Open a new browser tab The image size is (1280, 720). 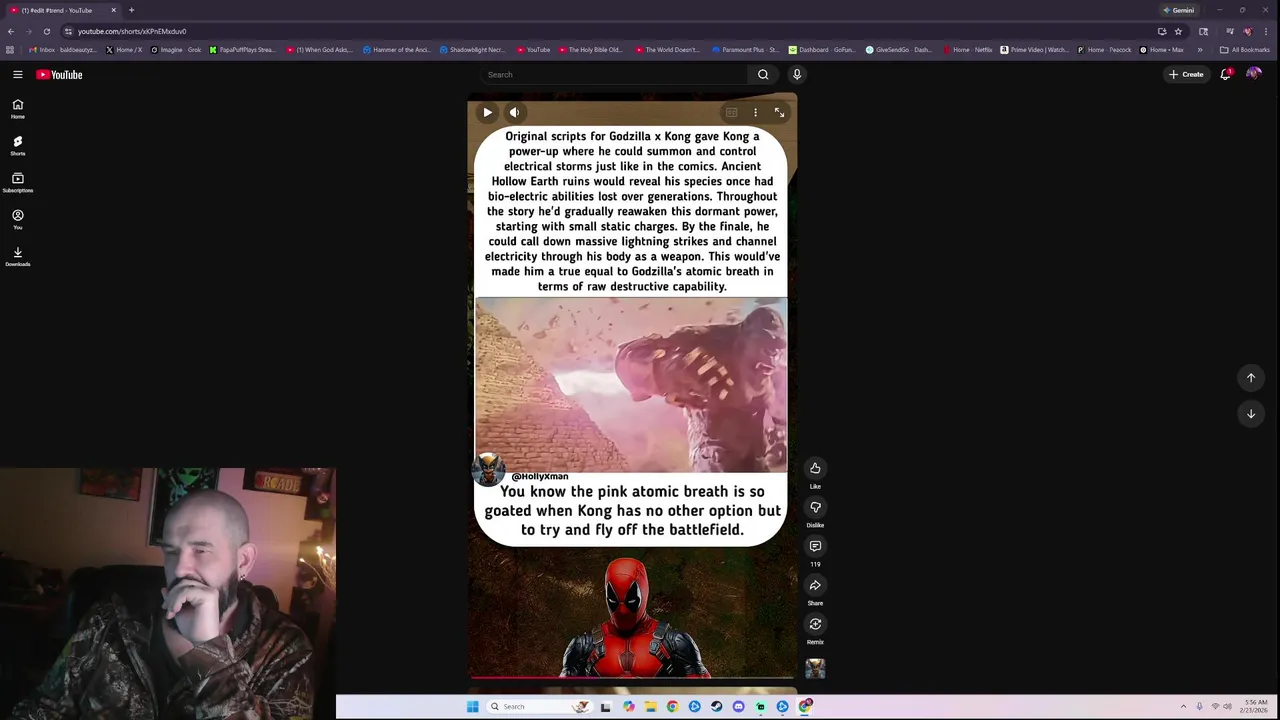[131, 10]
